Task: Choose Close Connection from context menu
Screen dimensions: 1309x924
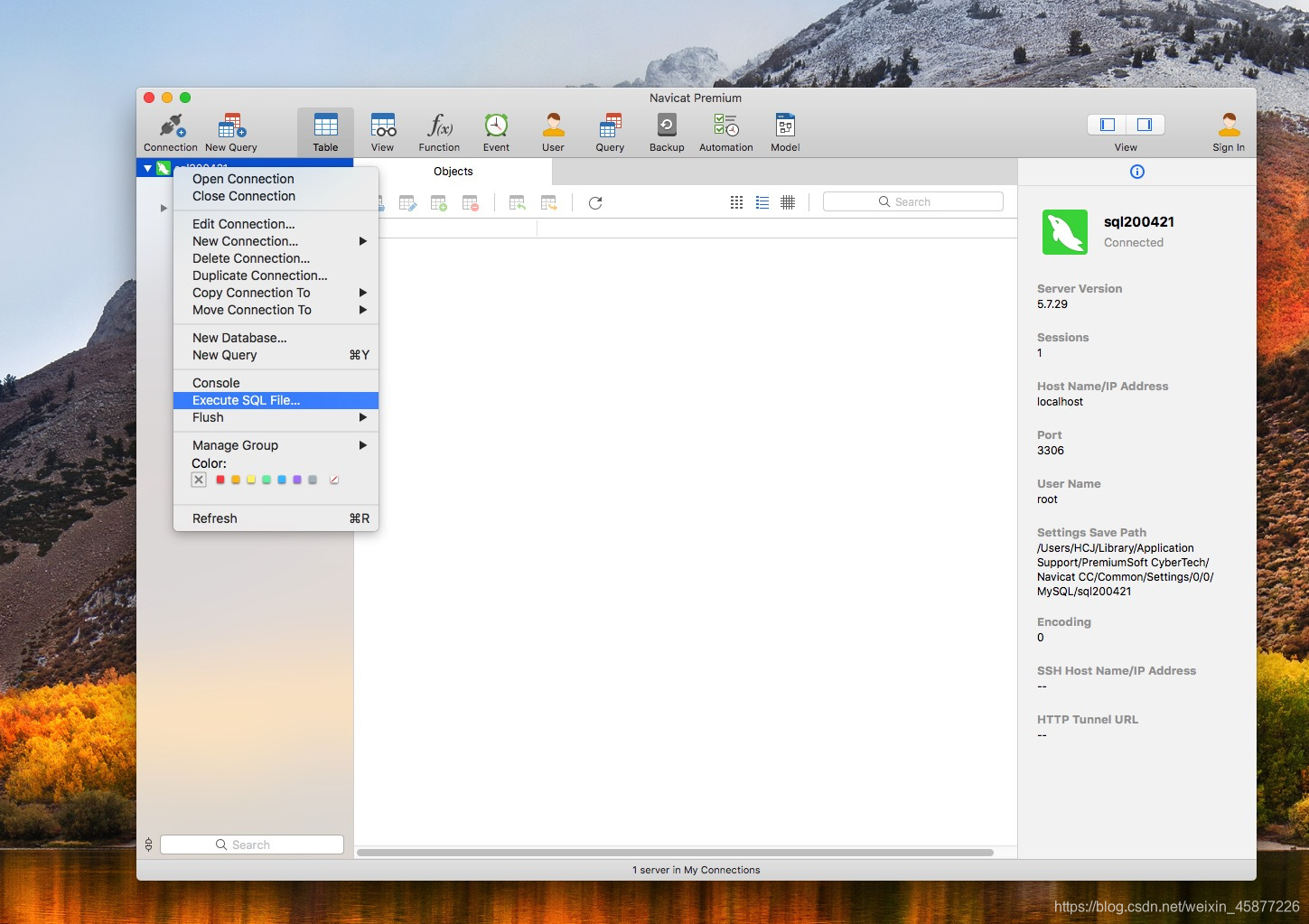Action: point(276,196)
